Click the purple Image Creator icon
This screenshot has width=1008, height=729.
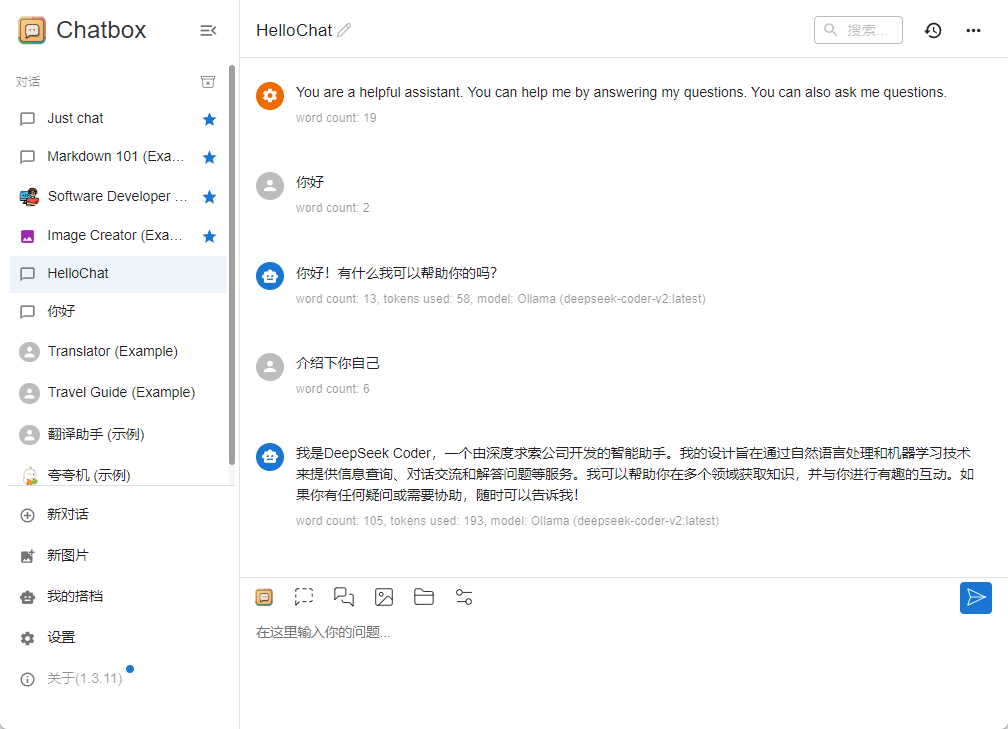(28, 237)
